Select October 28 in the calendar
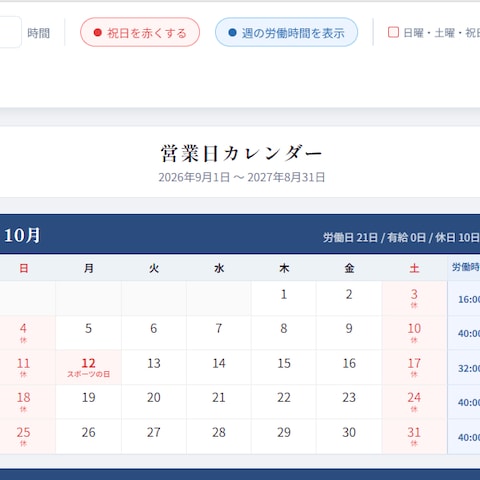480x480 pixels. click(x=219, y=436)
